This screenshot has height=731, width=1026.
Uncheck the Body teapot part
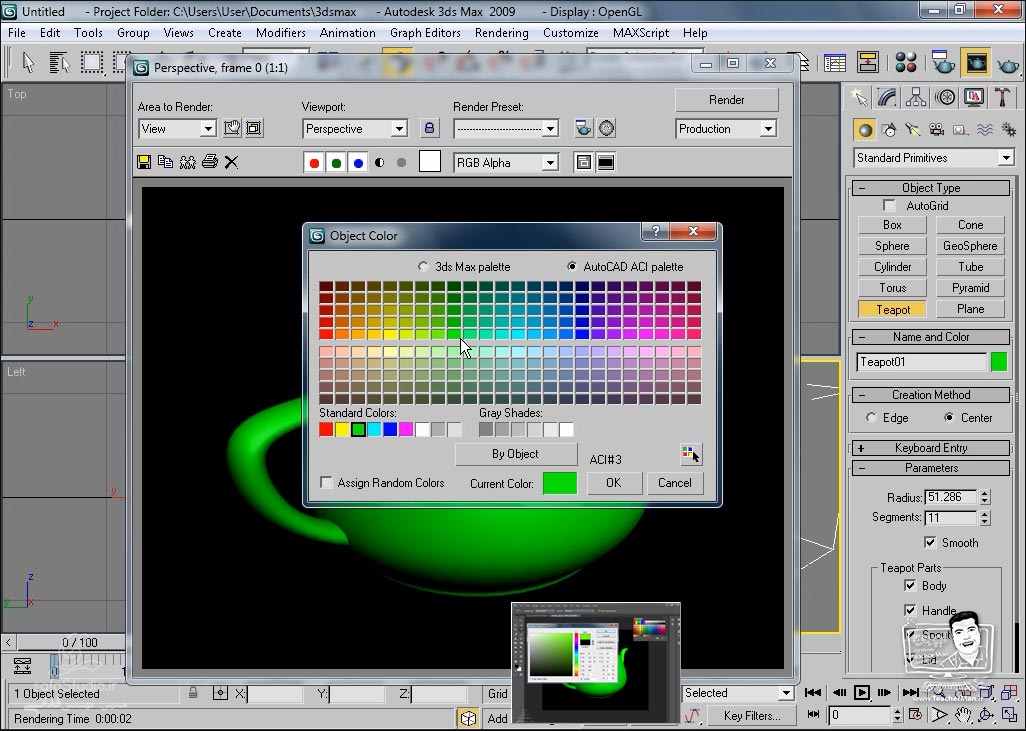[910, 585]
